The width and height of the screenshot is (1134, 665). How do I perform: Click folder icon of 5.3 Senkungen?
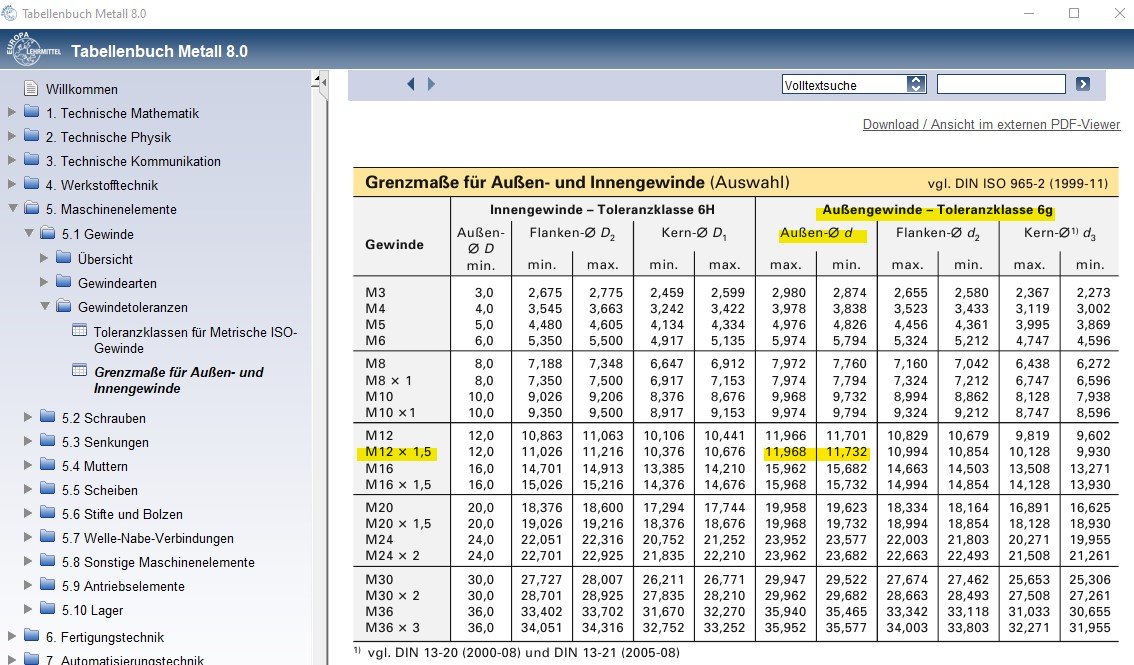pos(48,440)
